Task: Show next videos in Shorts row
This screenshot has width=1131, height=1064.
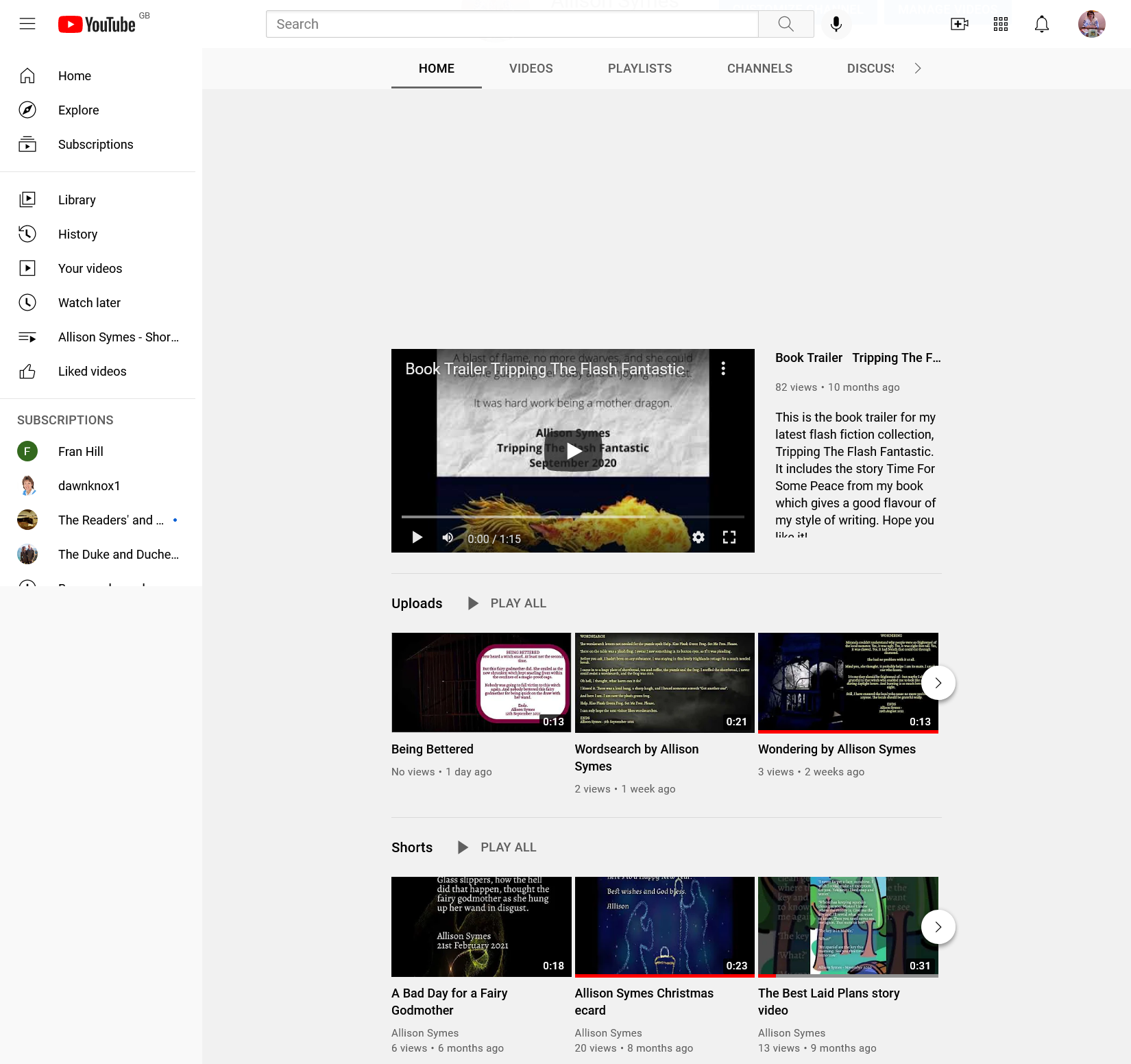Action: click(938, 927)
